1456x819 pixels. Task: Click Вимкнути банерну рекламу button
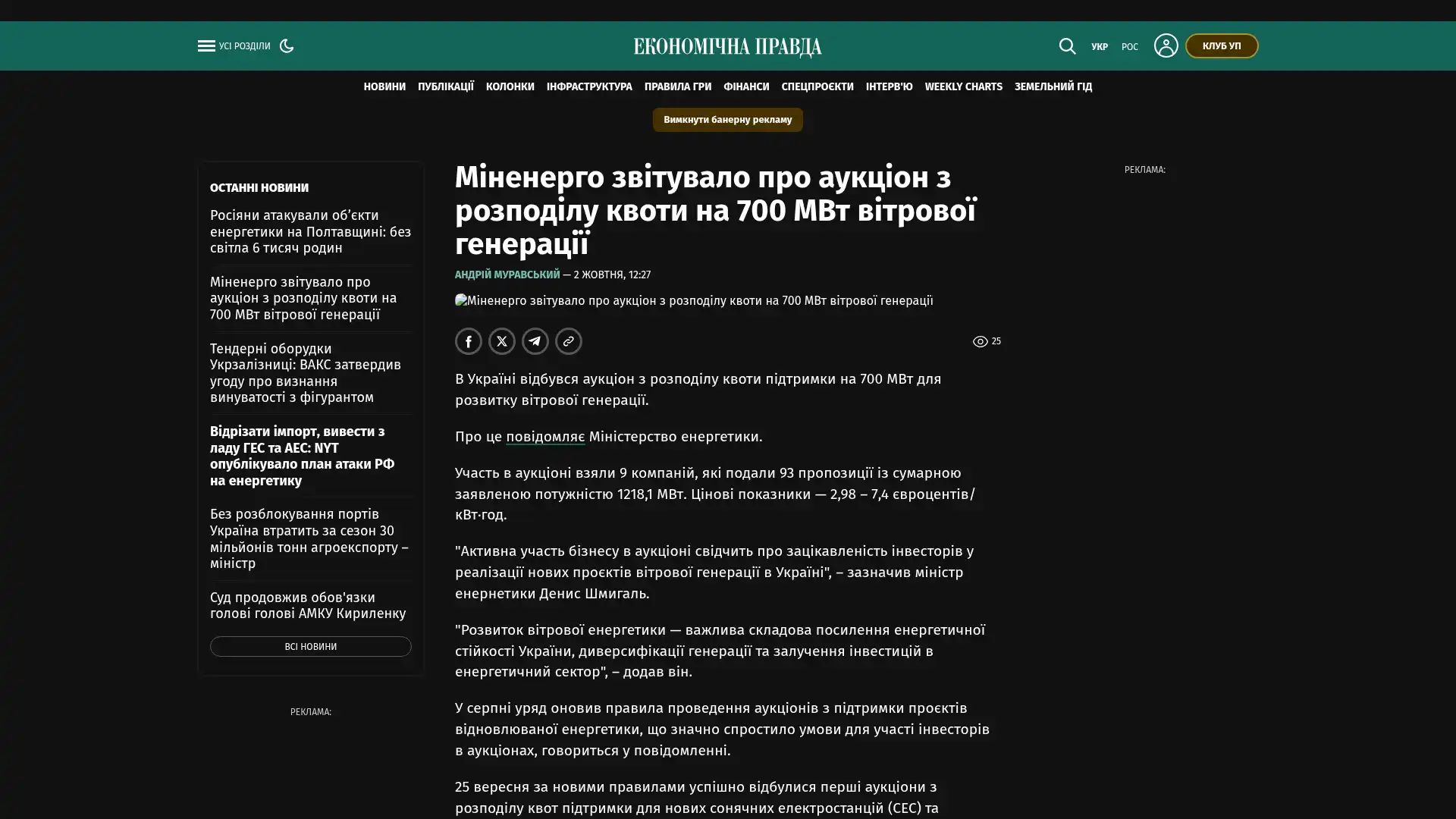727,120
